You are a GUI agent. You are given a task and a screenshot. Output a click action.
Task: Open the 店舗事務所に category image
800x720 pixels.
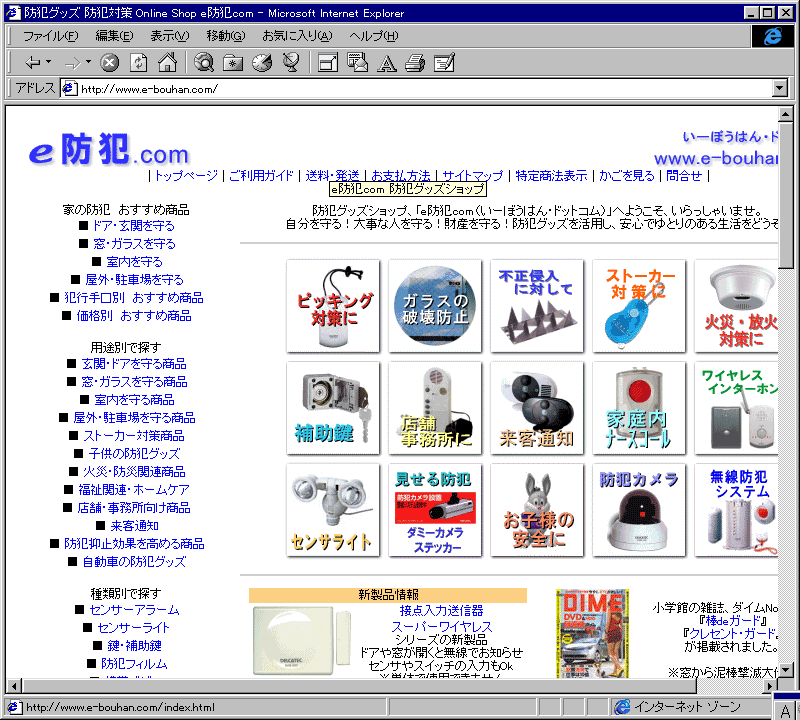click(435, 408)
